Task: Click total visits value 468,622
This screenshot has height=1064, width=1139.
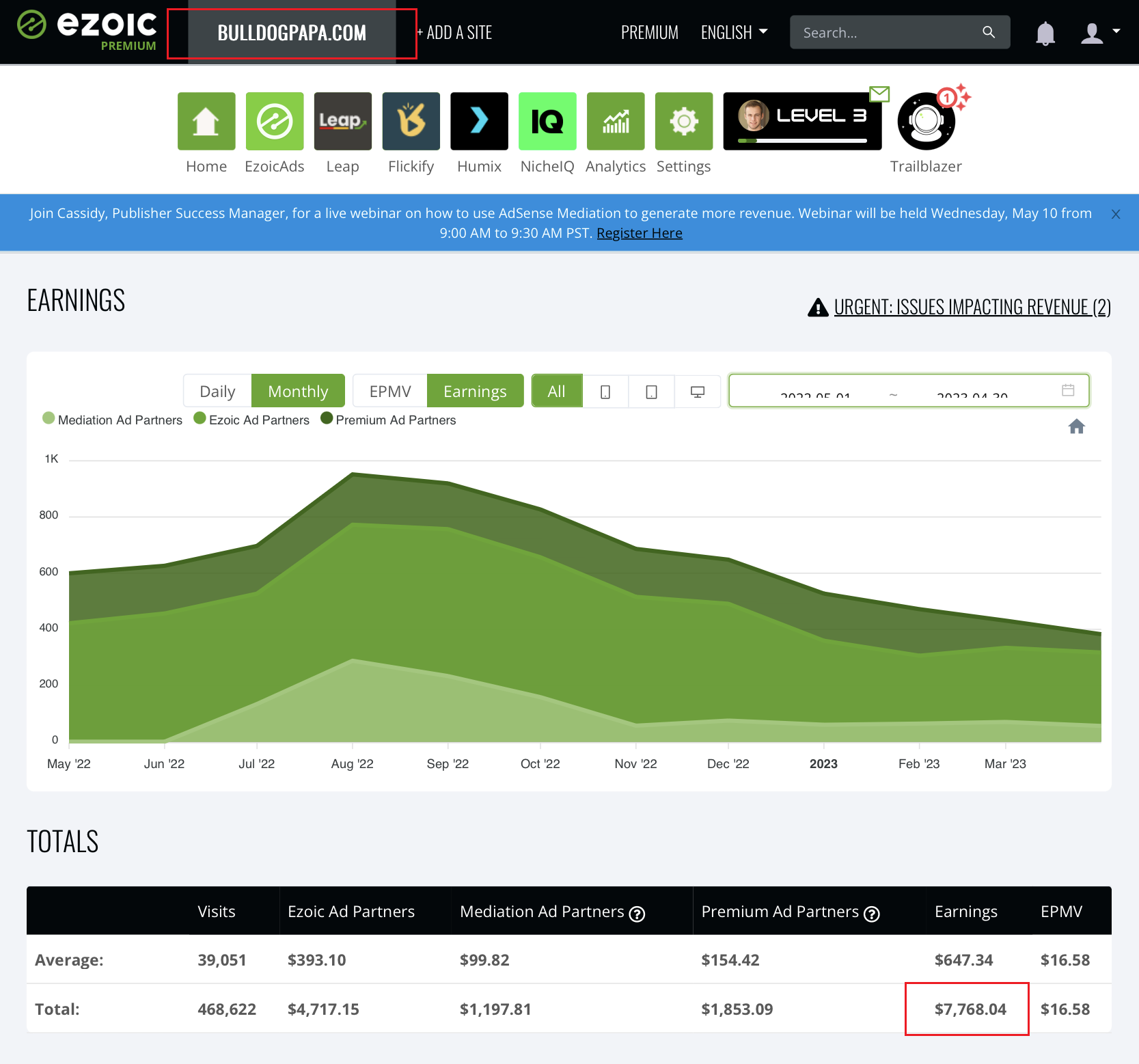Action: (x=227, y=1009)
